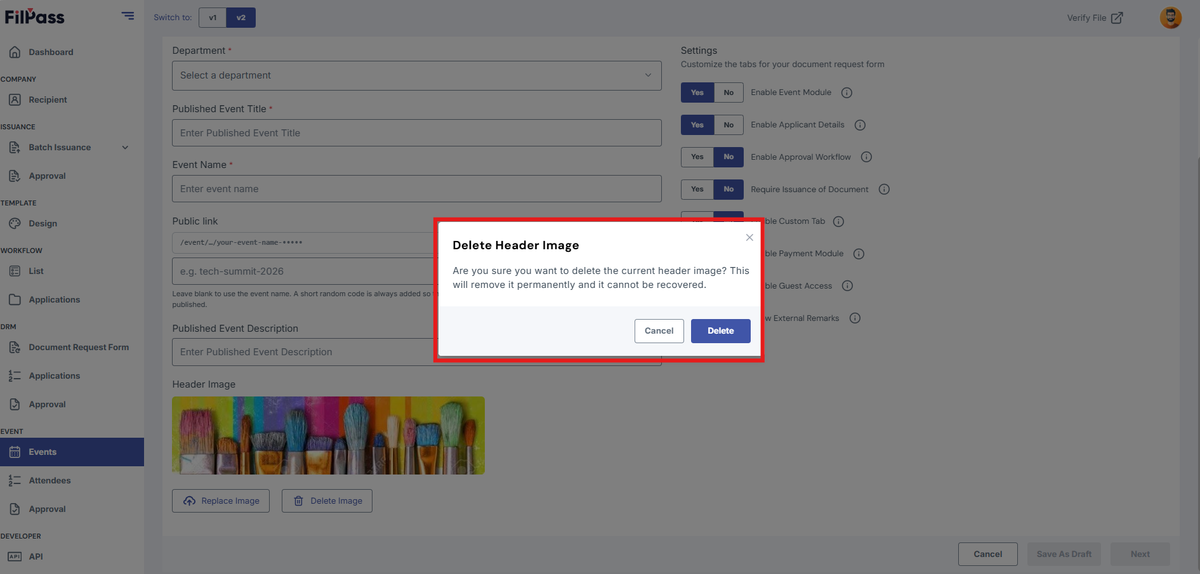Image resolution: width=1200 pixels, height=574 pixels.
Task: Select Events in the sidebar
Action: [71, 452]
